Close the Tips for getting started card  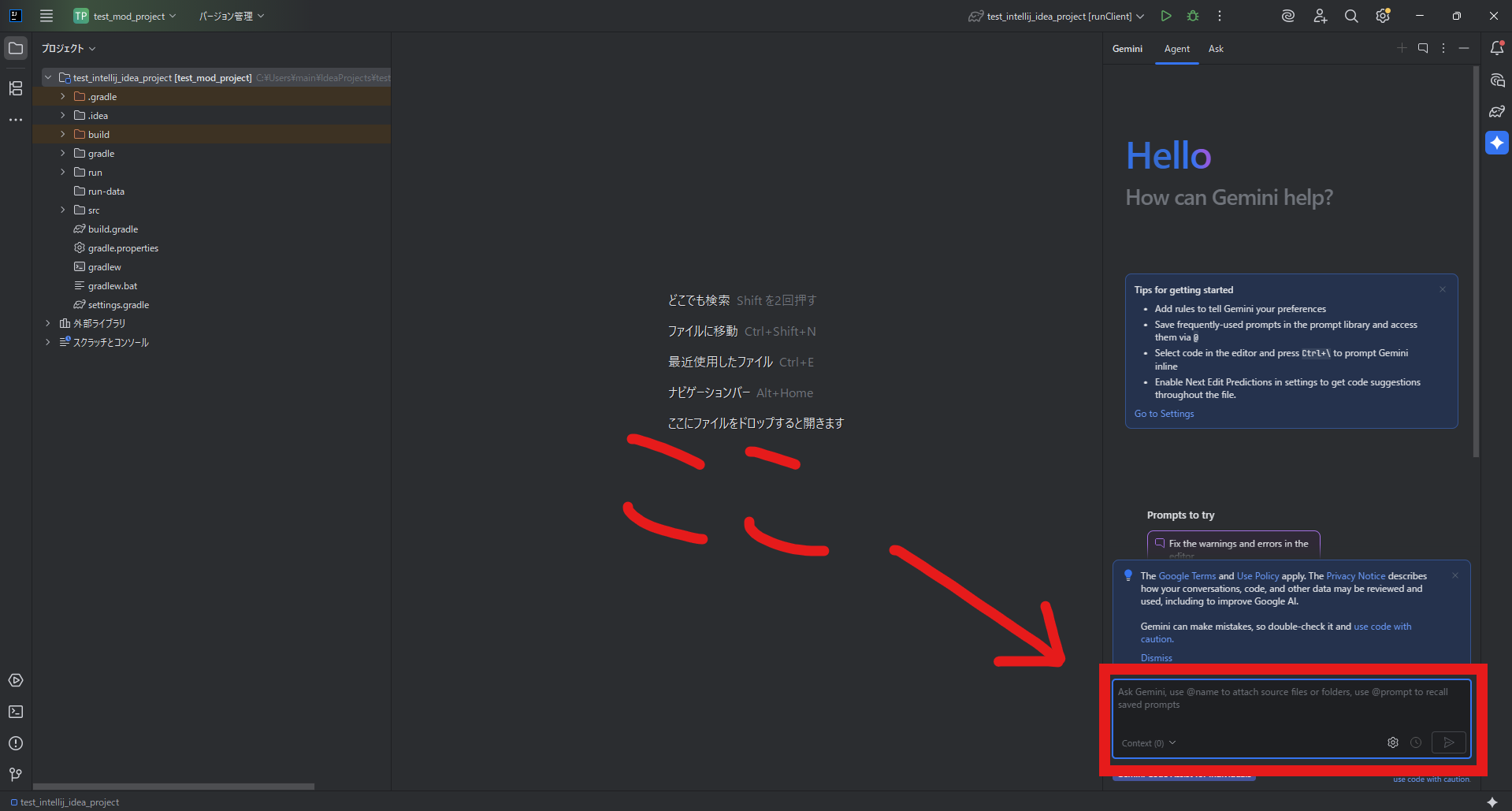click(1442, 289)
